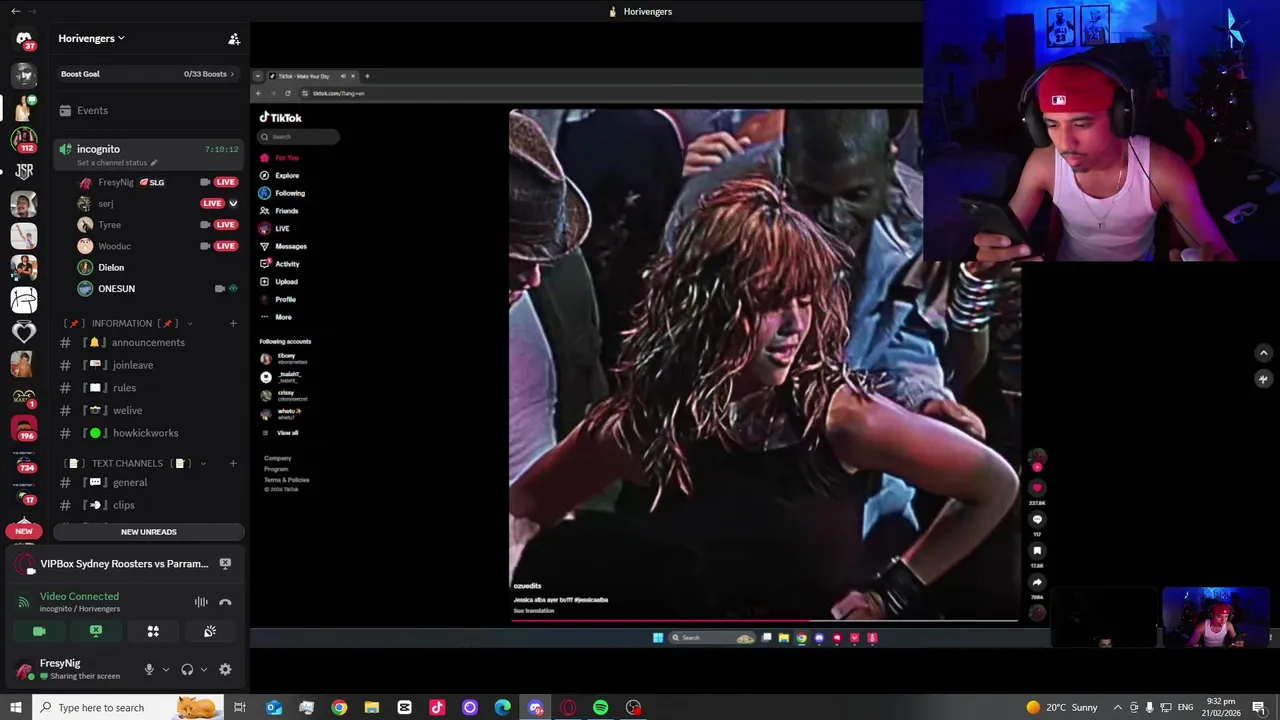This screenshot has height=720, width=1280.
Task: Edit incognito channel status pencil
Action: click(154, 162)
